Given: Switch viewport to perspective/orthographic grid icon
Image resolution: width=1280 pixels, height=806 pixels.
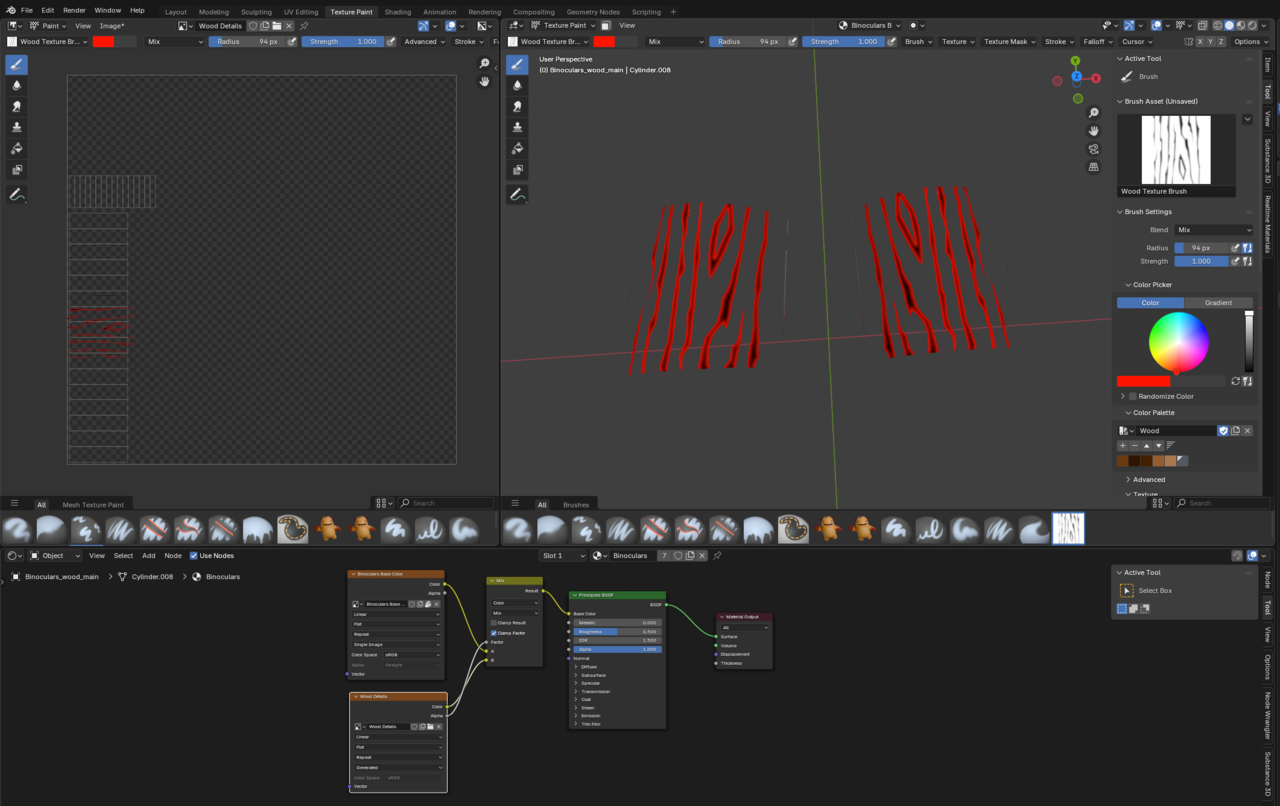Looking at the screenshot, I should [1094, 167].
